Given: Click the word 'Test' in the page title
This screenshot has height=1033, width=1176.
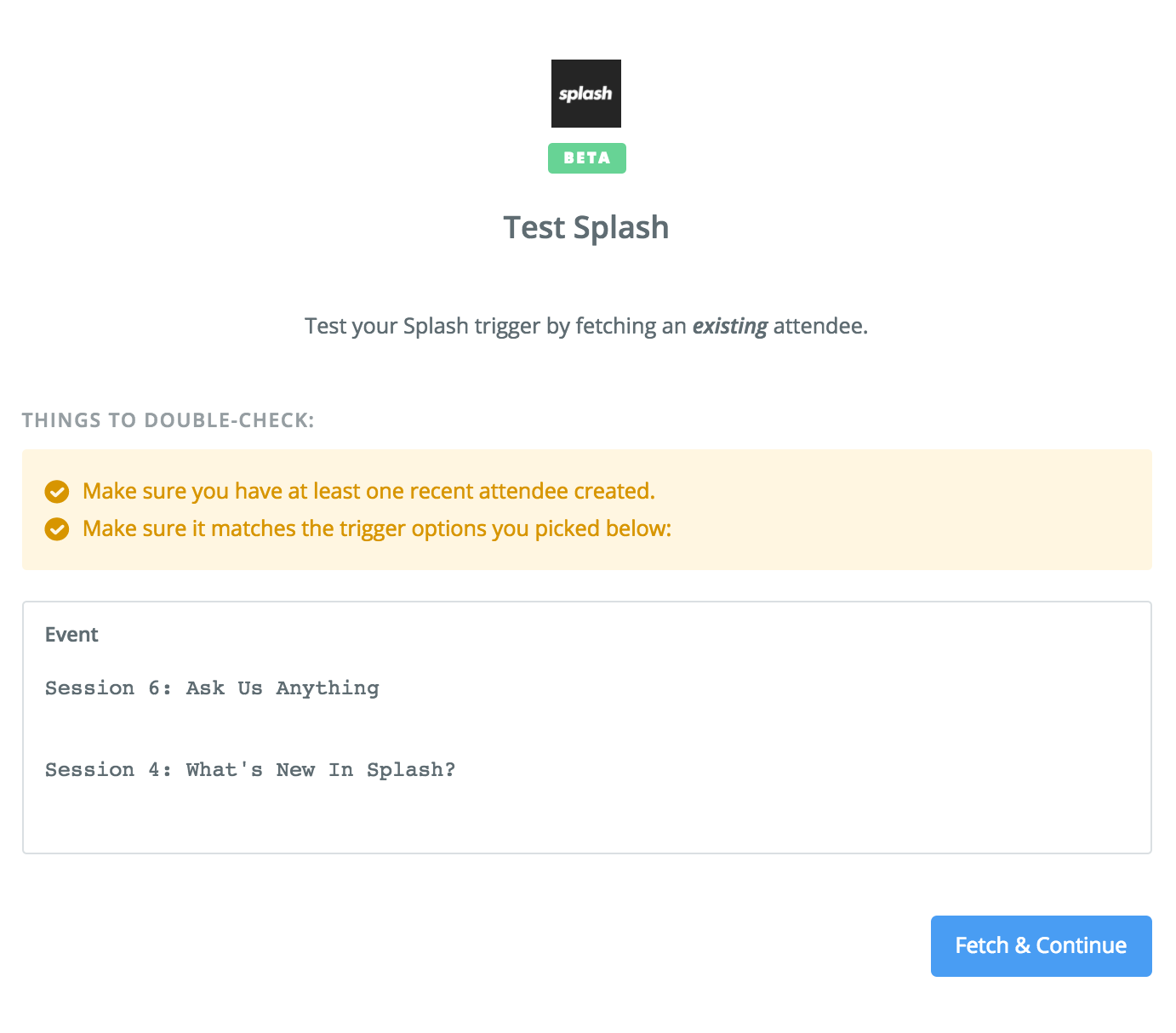Looking at the screenshot, I should [534, 228].
